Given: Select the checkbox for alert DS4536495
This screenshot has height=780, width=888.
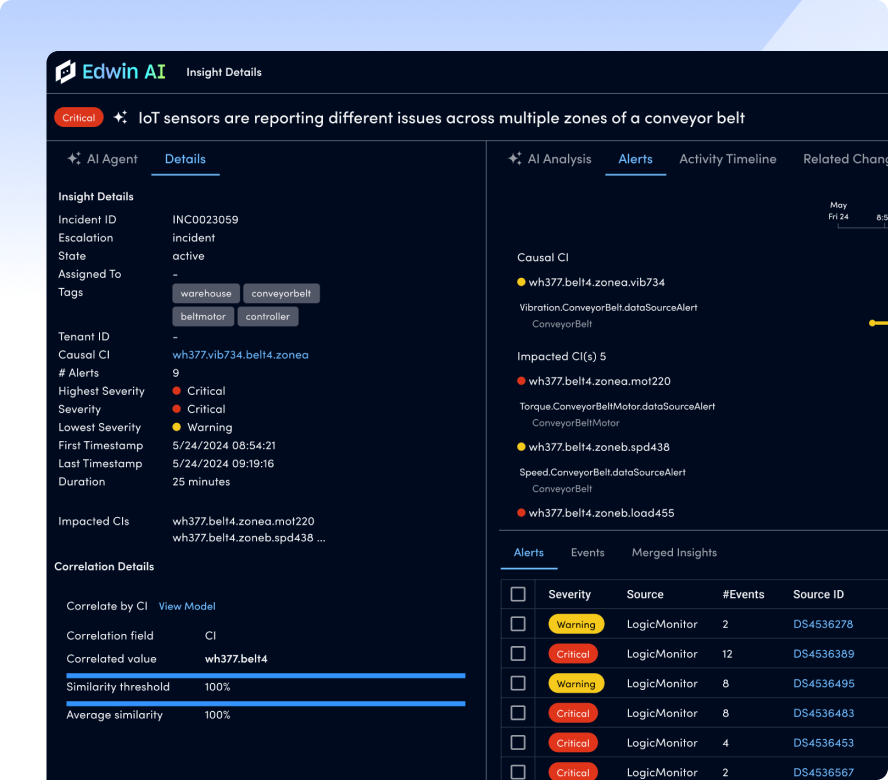Looking at the screenshot, I should pyautogui.click(x=518, y=683).
